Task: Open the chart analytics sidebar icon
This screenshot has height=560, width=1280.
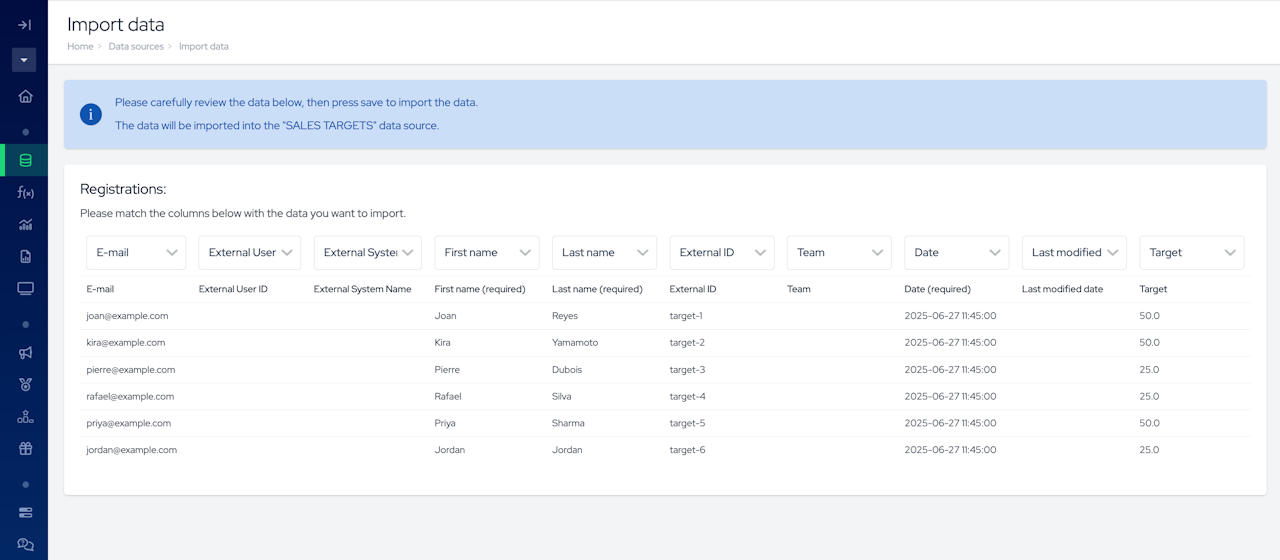Action: click(x=25, y=224)
